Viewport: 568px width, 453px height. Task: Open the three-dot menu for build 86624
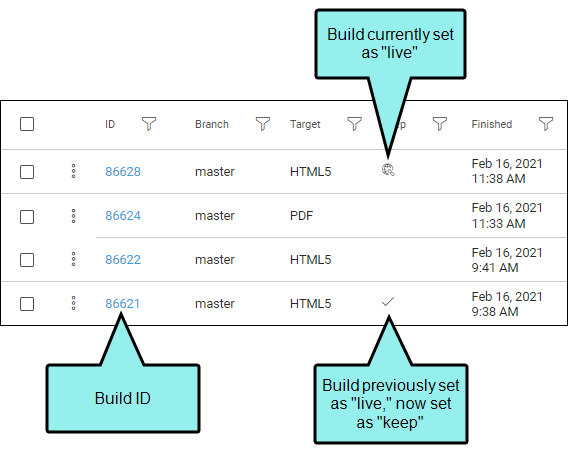[74, 216]
